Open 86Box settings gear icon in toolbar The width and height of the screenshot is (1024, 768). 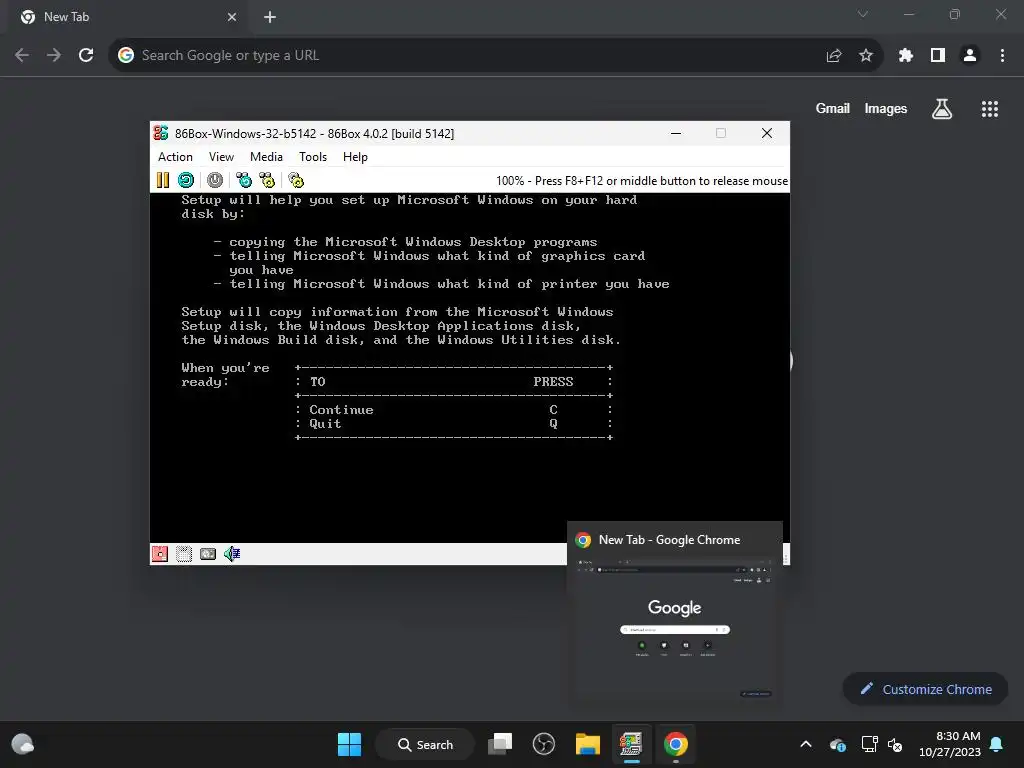coord(296,180)
